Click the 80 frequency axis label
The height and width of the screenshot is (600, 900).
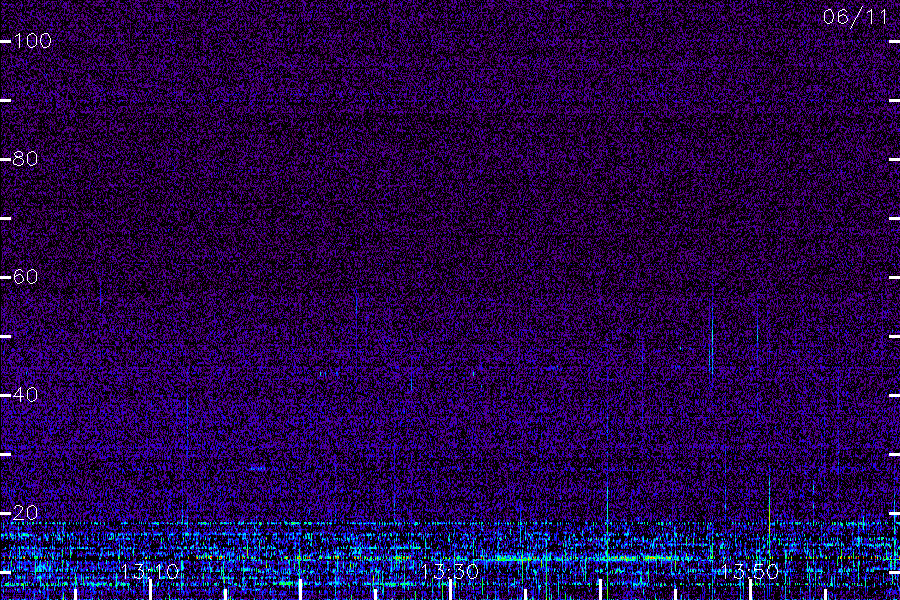[25, 159]
